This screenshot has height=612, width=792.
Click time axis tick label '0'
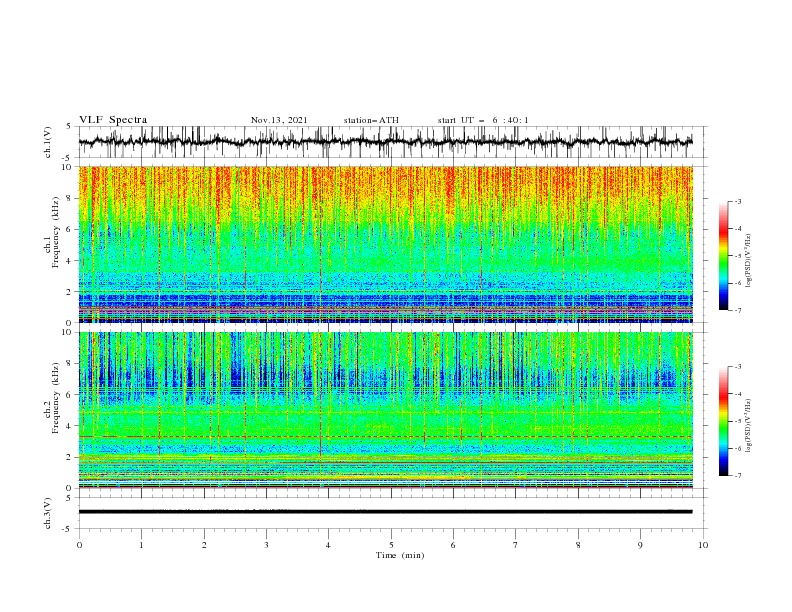79,545
